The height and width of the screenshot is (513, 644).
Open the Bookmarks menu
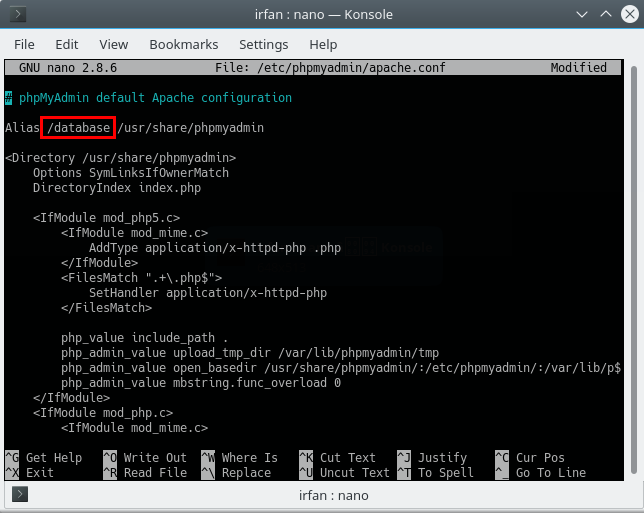click(184, 44)
